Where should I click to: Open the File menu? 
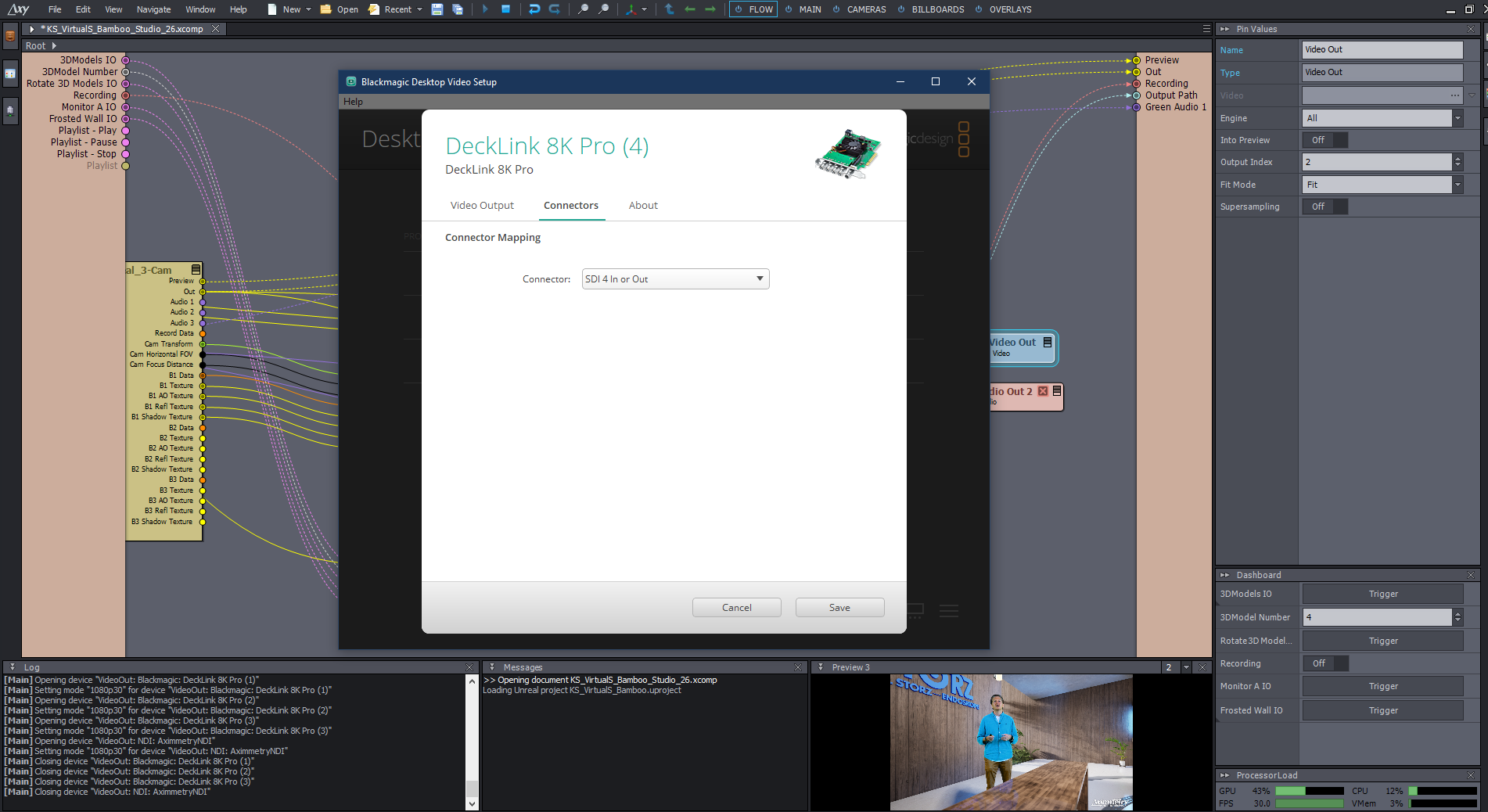coord(55,9)
